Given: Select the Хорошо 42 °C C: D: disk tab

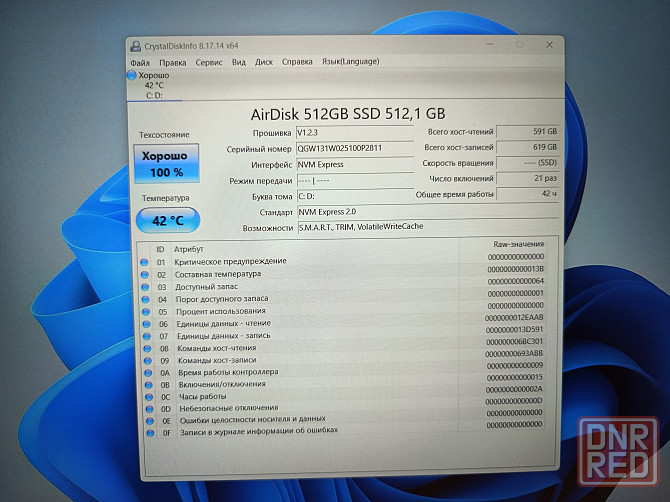Looking at the screenshot, I should point(154,85).
